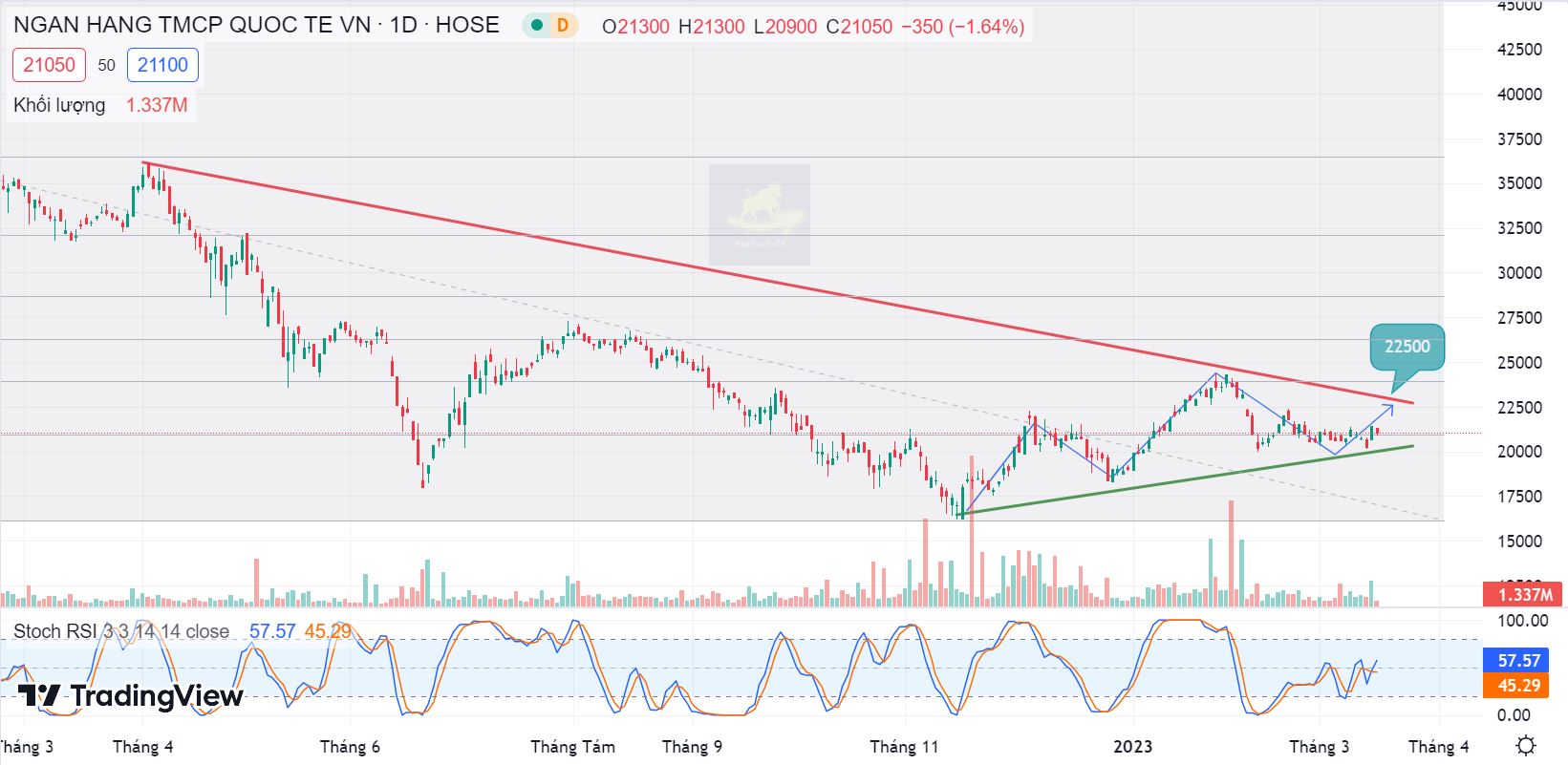The height and width of the screenshot is (765, 1568).
Task: Open the Khối lượng volume legend
Action: click(59, 105)
